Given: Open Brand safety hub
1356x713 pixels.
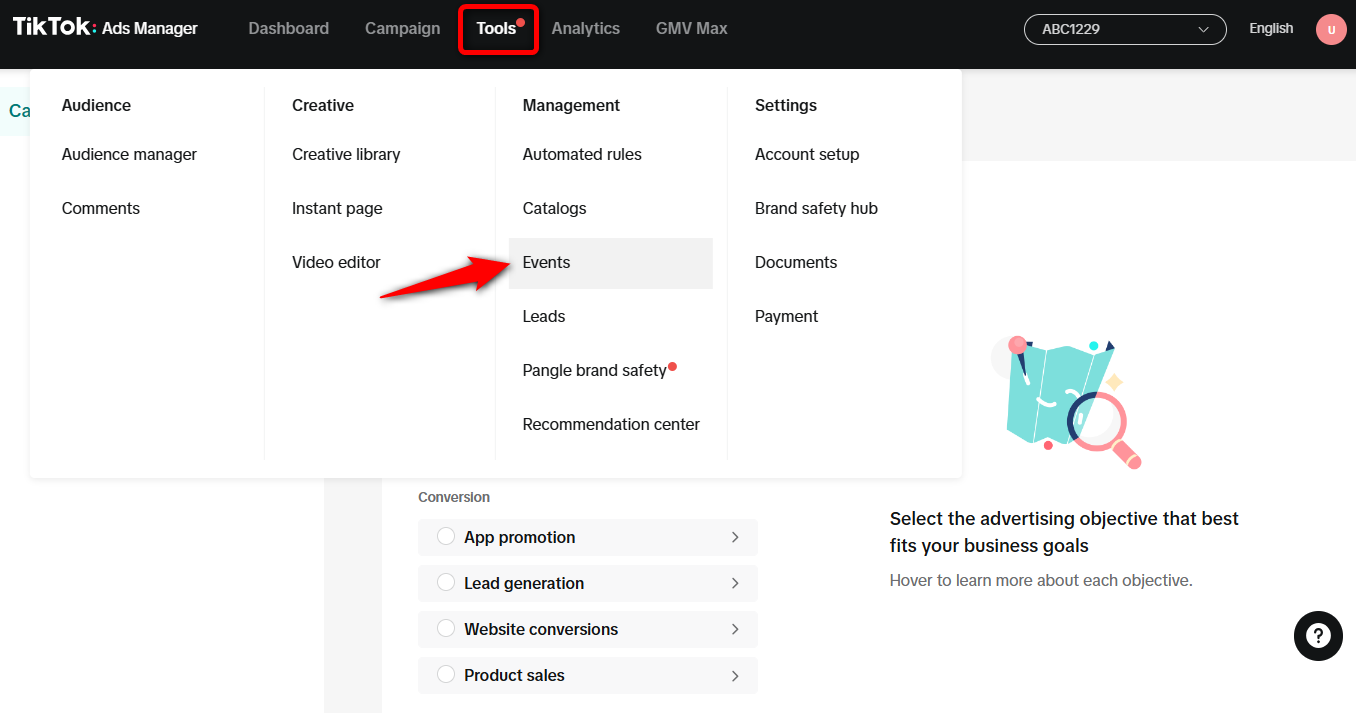Looking at the screenshot, I should pos(816,208).
